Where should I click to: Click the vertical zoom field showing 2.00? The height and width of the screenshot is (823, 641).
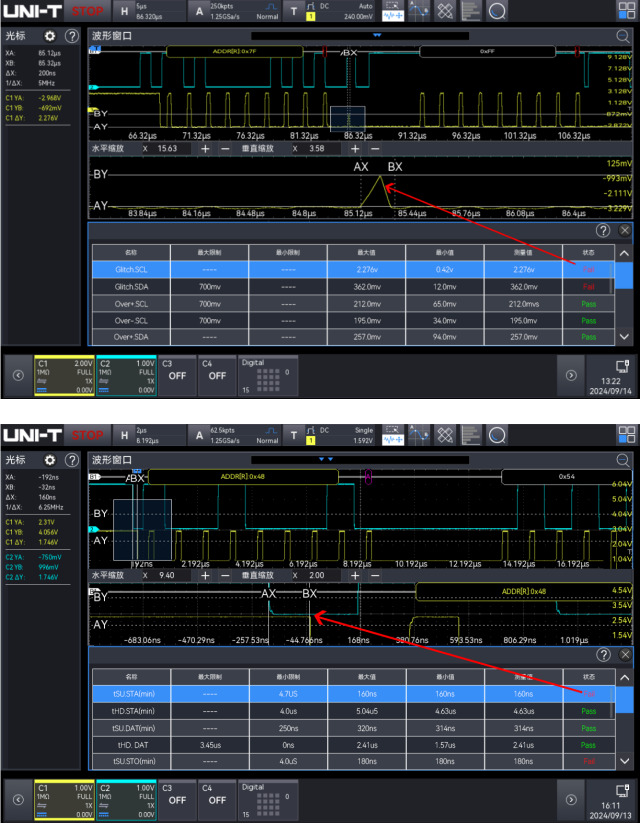pyautogui.click(x=319, y=575)
